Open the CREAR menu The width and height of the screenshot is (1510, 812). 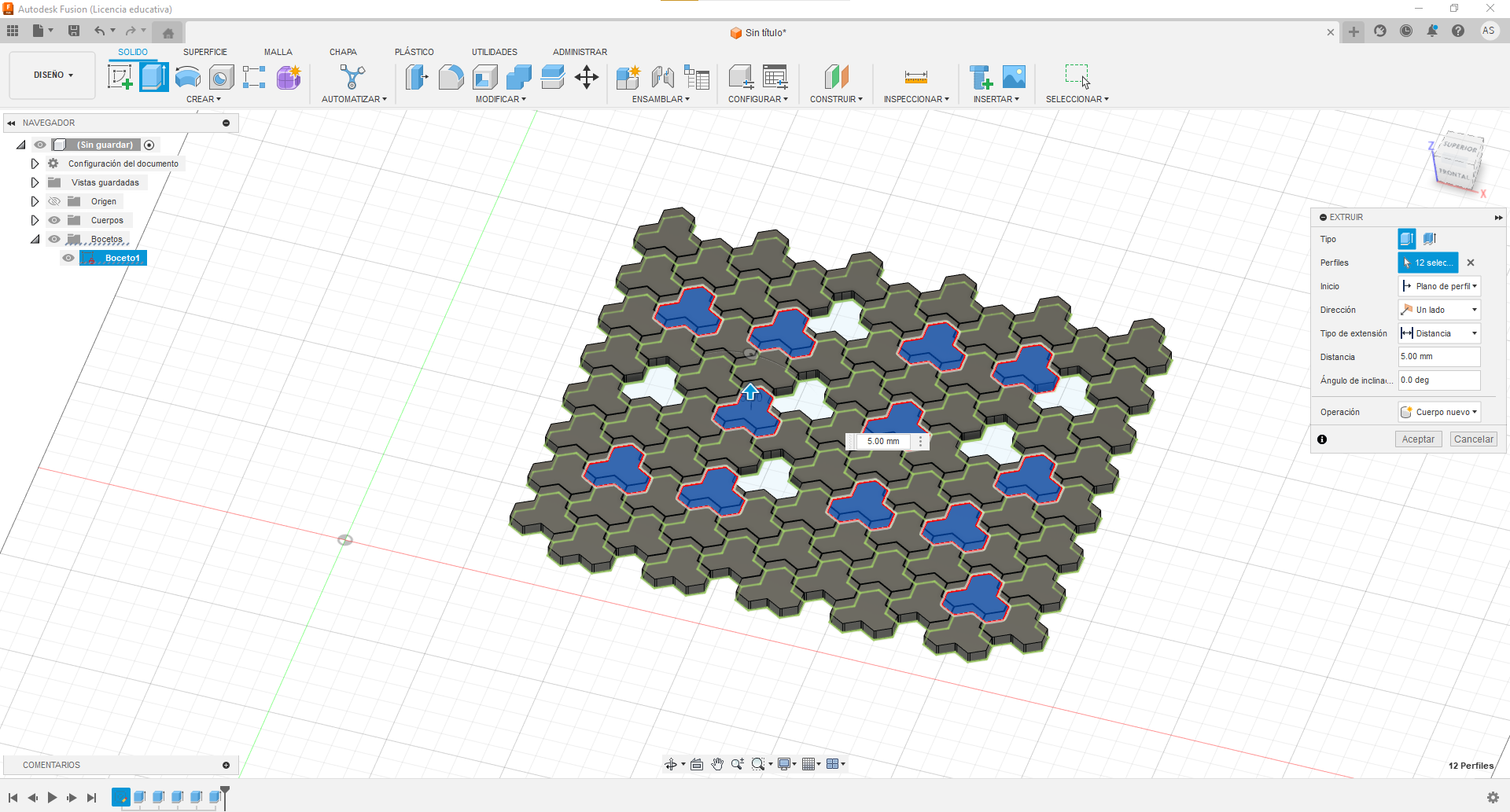pyautogui.click(x=204, y=99)
